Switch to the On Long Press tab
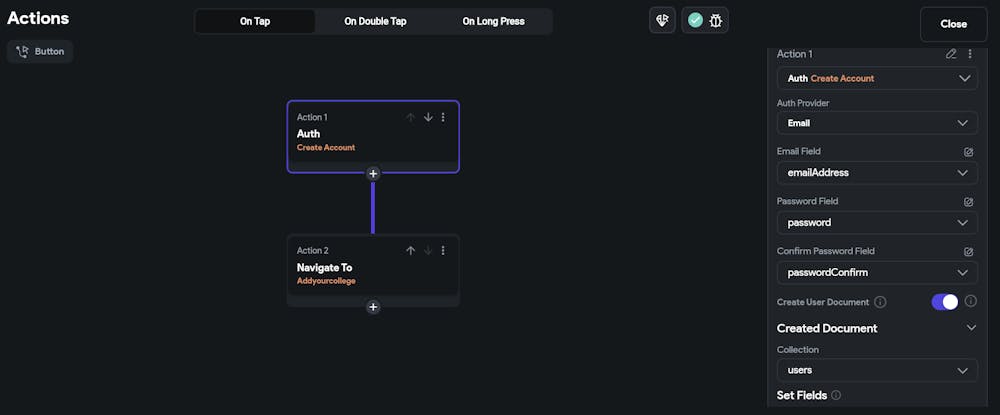The image size is (1000, 415). 493,21
